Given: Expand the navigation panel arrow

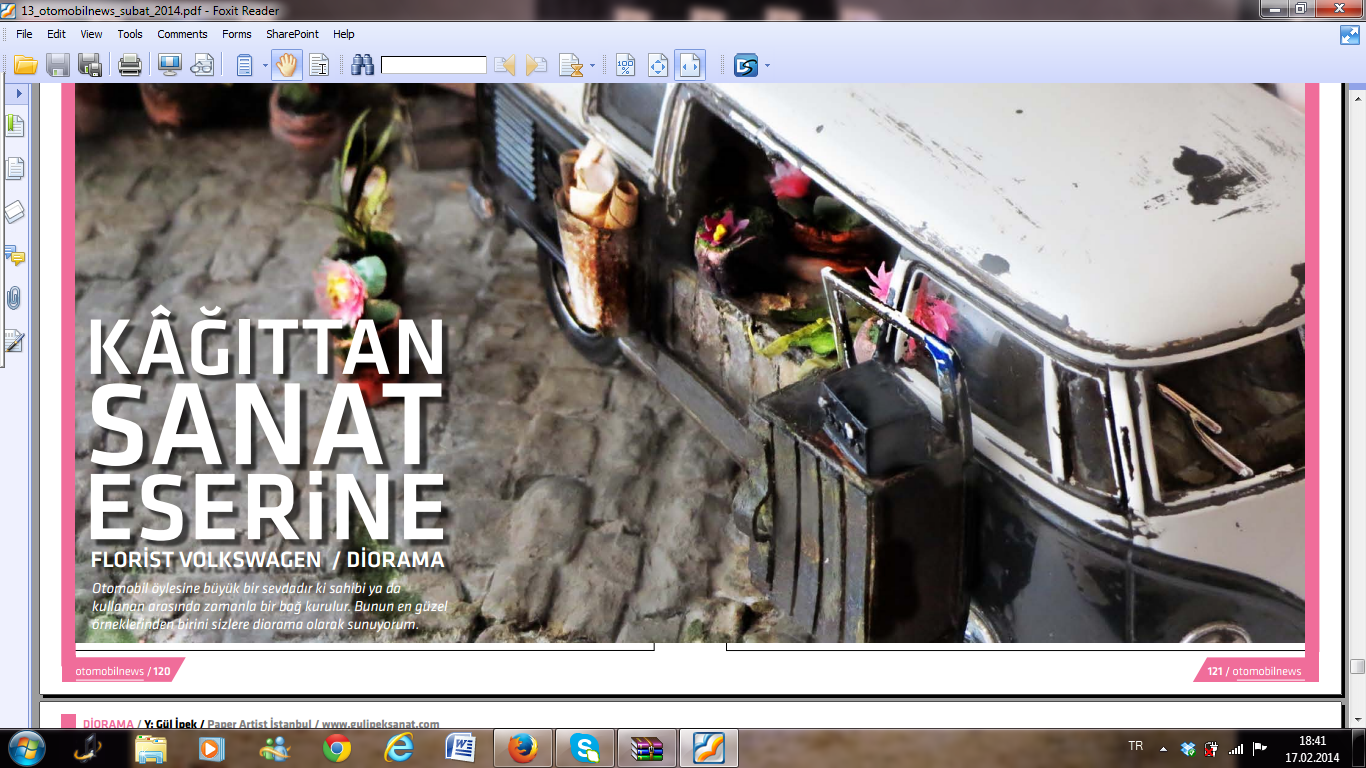Looking at the screenshot, I should coord(18,93).
